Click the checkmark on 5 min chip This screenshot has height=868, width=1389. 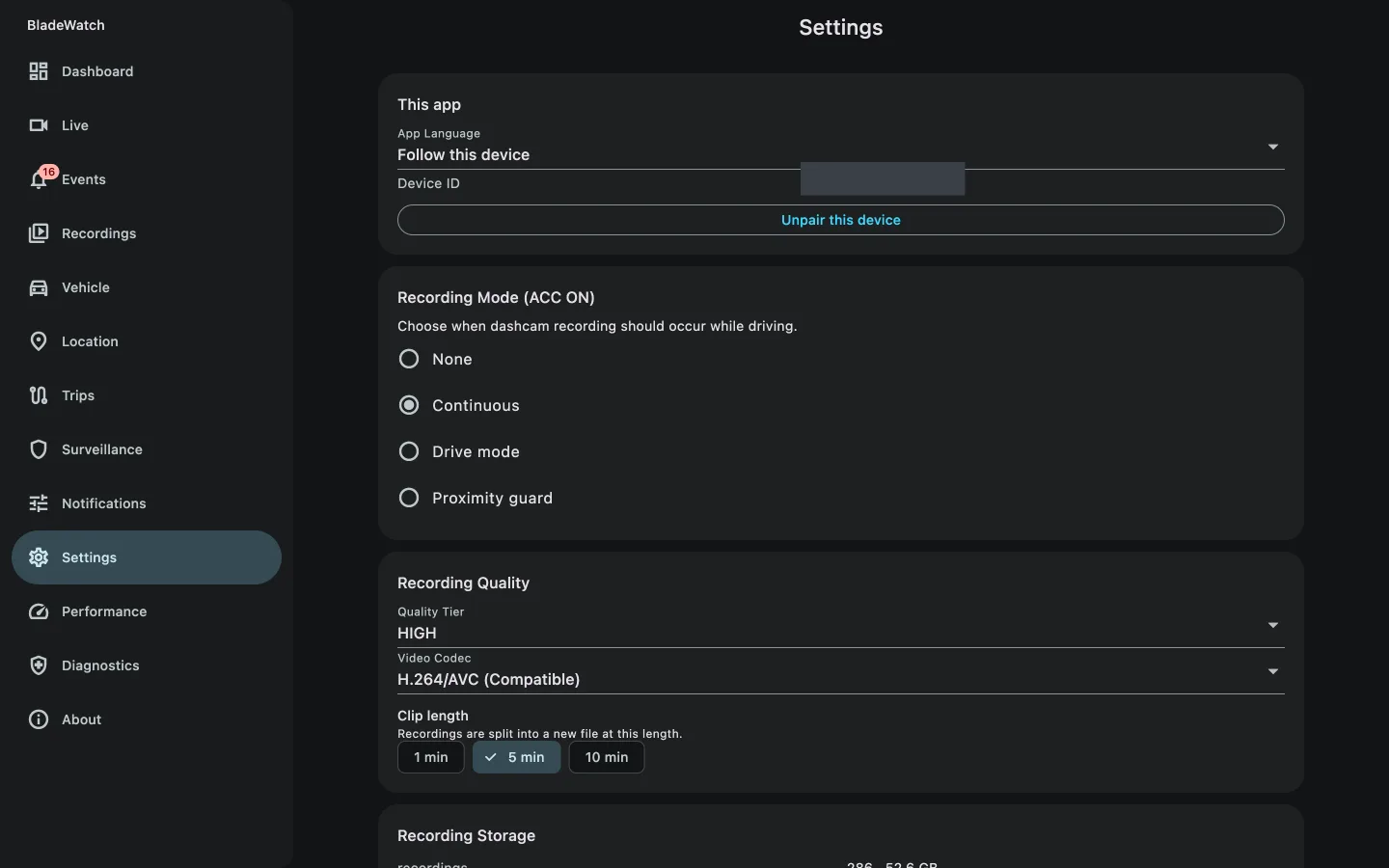coord(491,757)
